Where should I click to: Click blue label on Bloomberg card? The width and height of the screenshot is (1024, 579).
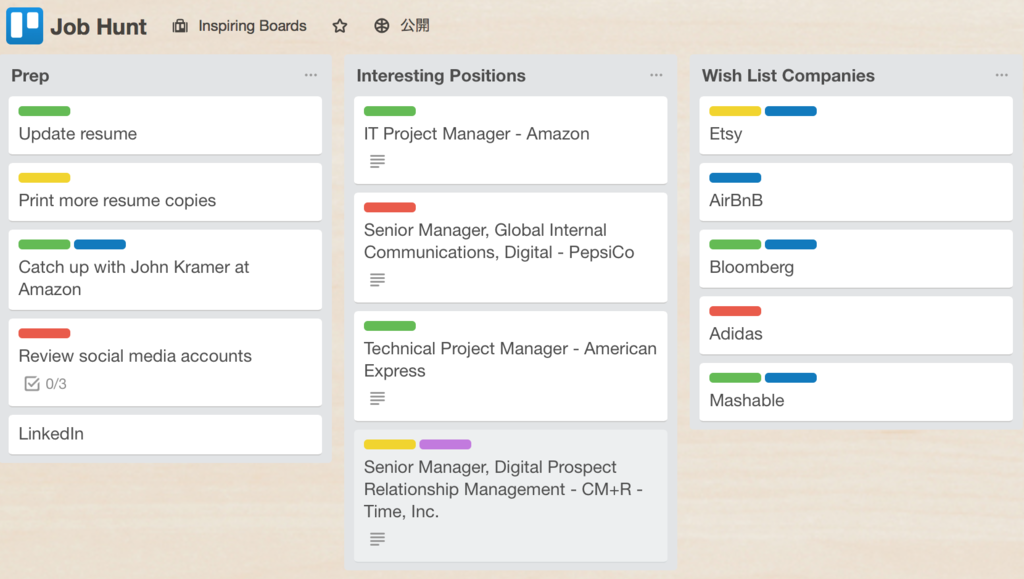[791, 244]
